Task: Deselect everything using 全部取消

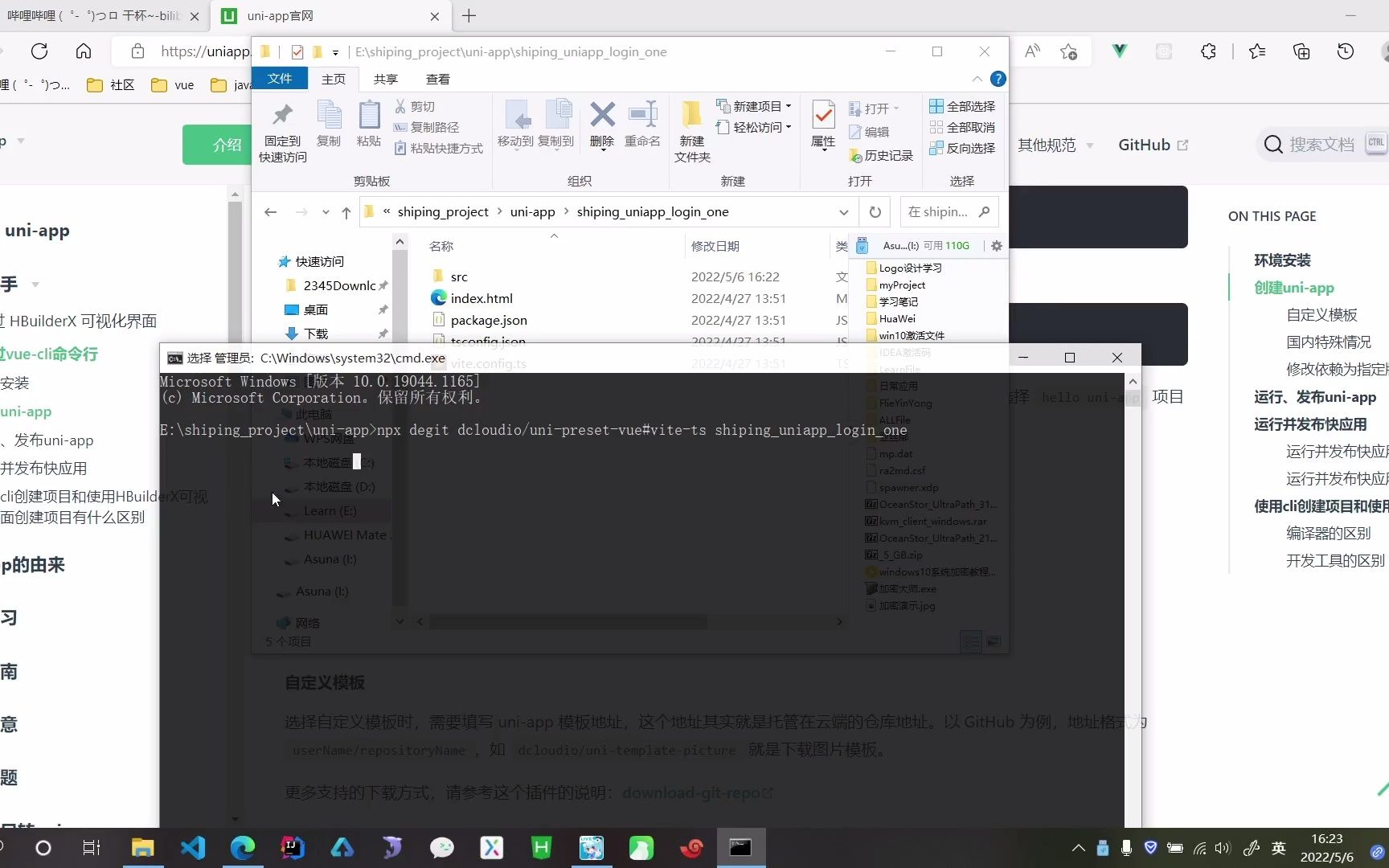Action: click(962, 126)
